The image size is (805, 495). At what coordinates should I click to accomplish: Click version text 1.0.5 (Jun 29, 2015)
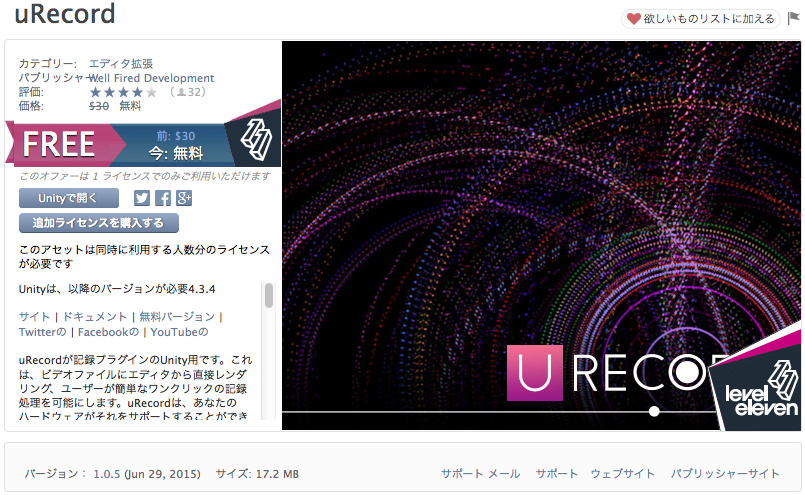click(147, 474)
